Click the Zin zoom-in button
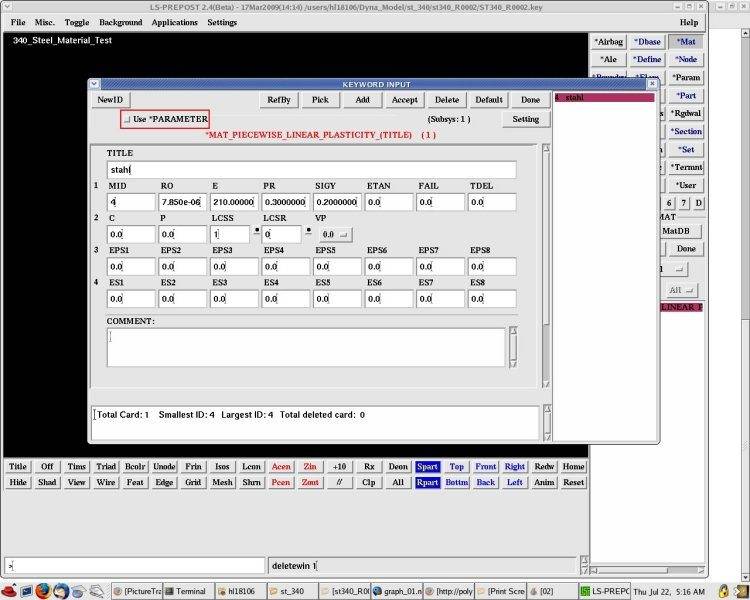The width and height of the screenshot is (750, 600). pos(310,467)
